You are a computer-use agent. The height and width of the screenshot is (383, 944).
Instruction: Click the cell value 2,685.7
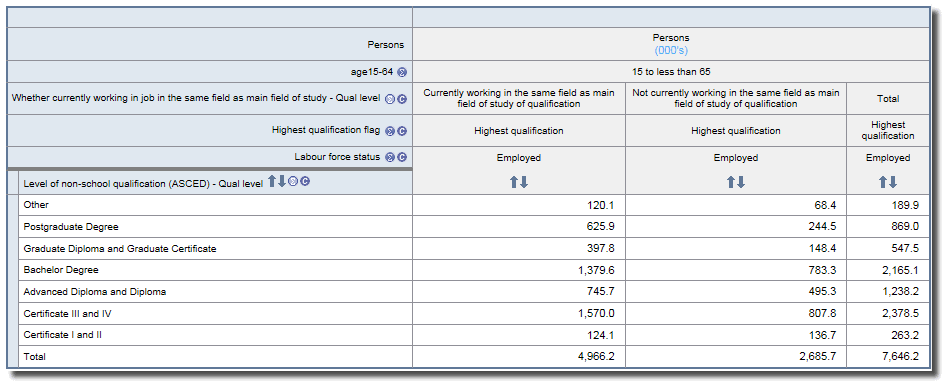coord(818,357)
